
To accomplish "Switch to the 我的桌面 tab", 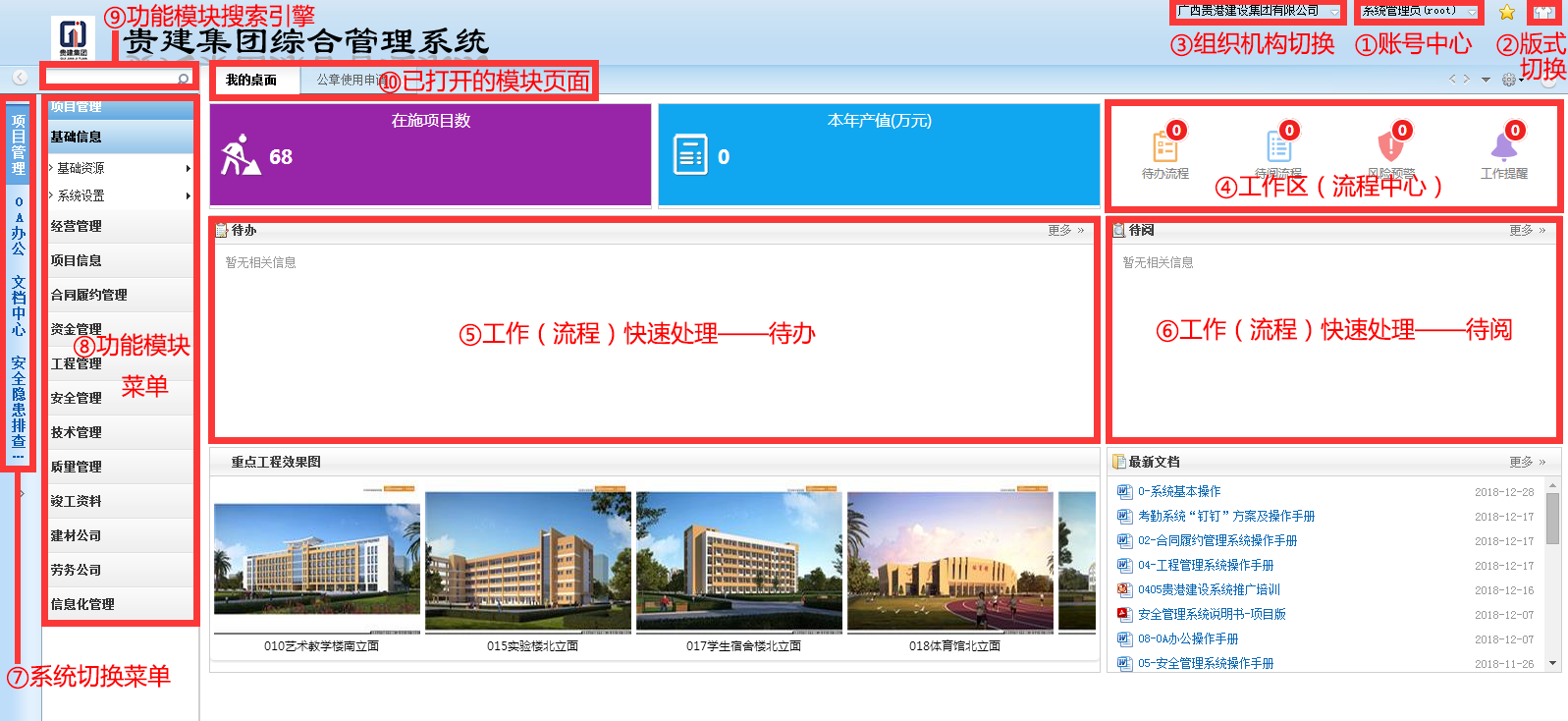I will (251, 81).
